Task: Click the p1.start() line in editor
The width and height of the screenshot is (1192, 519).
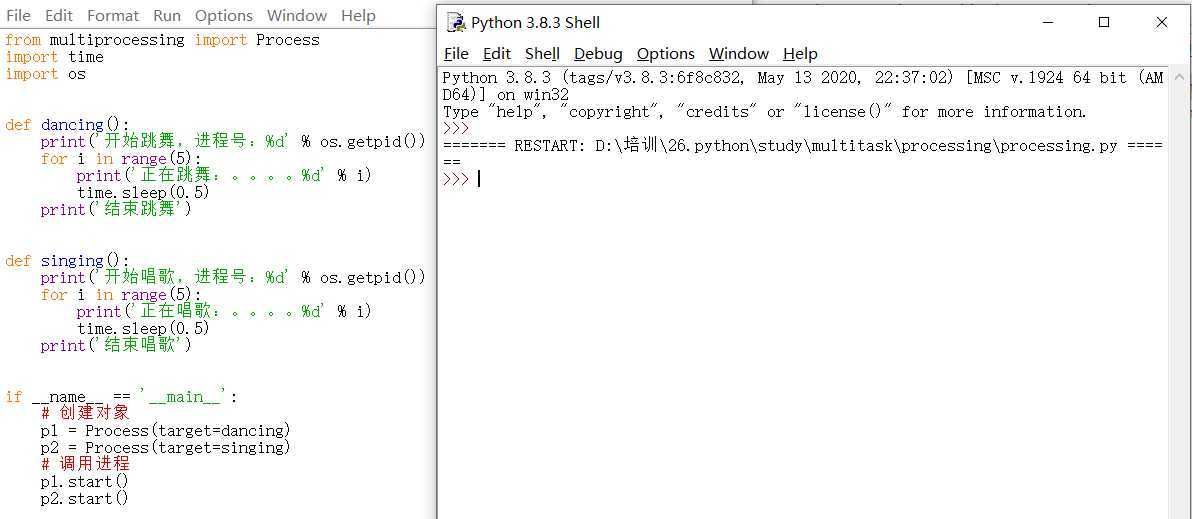Action: coord(84,482)
